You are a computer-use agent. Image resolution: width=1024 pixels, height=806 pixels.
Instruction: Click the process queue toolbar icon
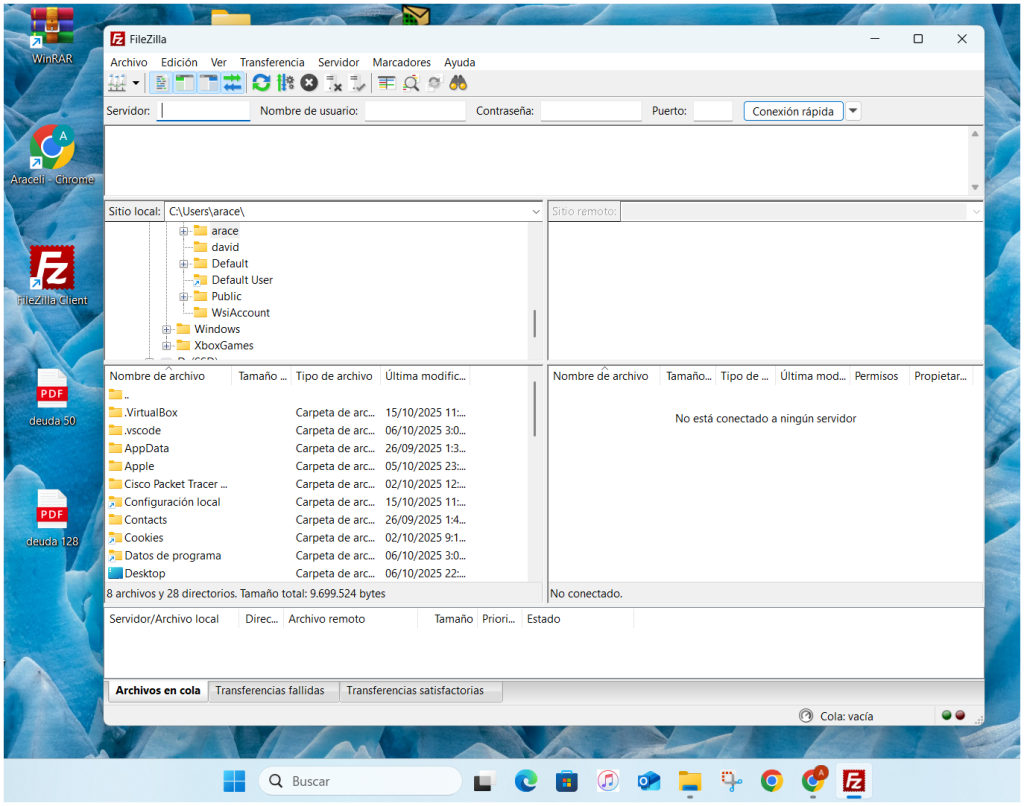(x=285, y=83)
